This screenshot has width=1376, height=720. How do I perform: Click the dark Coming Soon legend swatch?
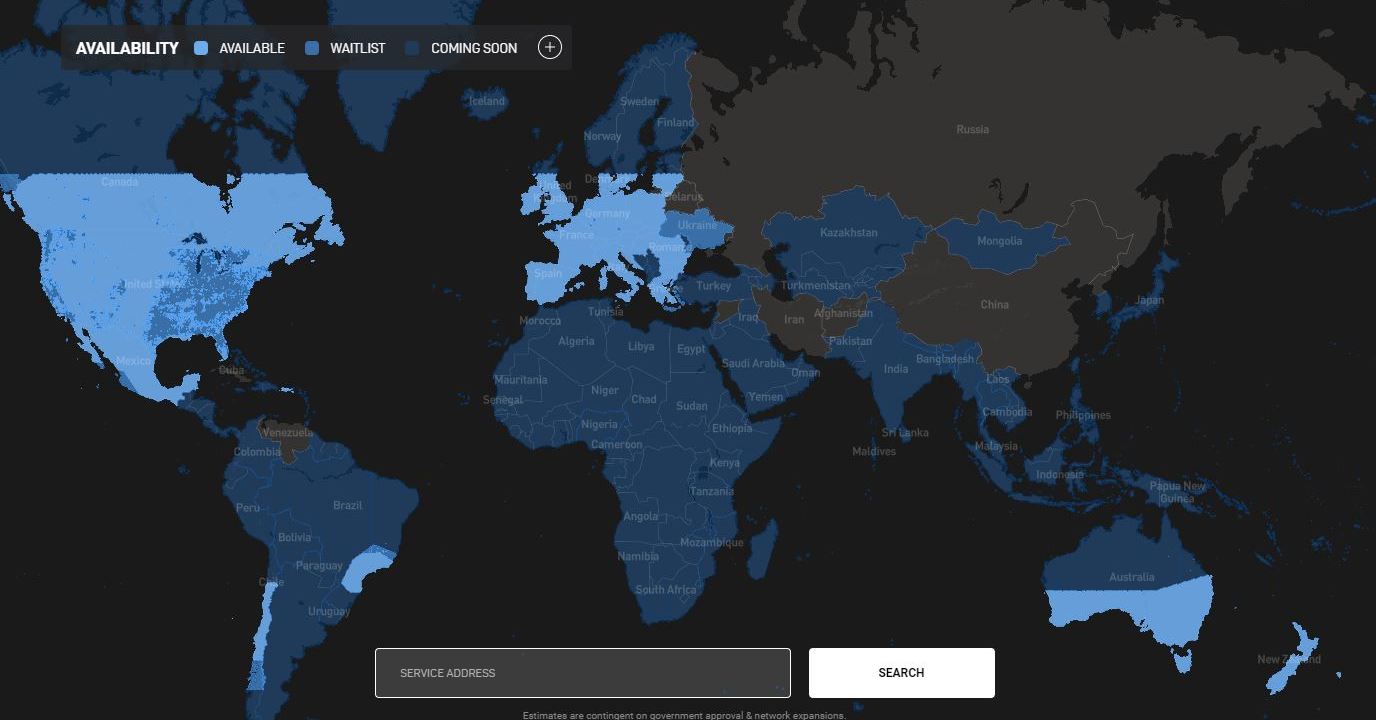point(412,48)
